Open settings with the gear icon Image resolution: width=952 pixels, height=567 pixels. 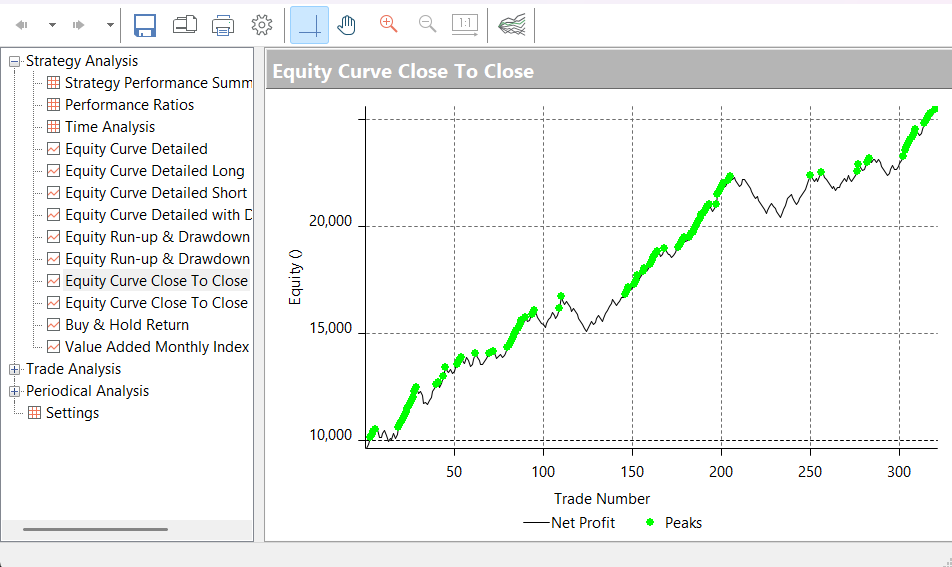262,25
